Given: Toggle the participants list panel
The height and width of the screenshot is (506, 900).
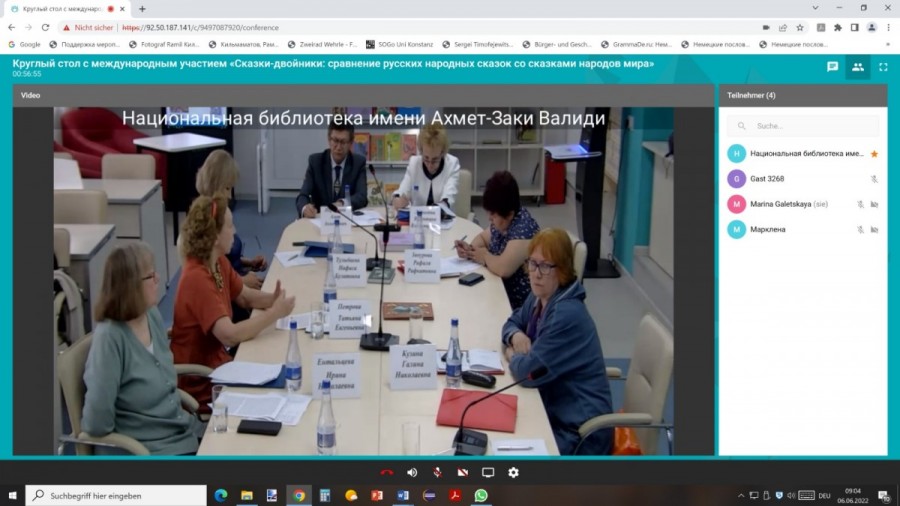Looking at the screenshot, I should (x=857, y=67).
